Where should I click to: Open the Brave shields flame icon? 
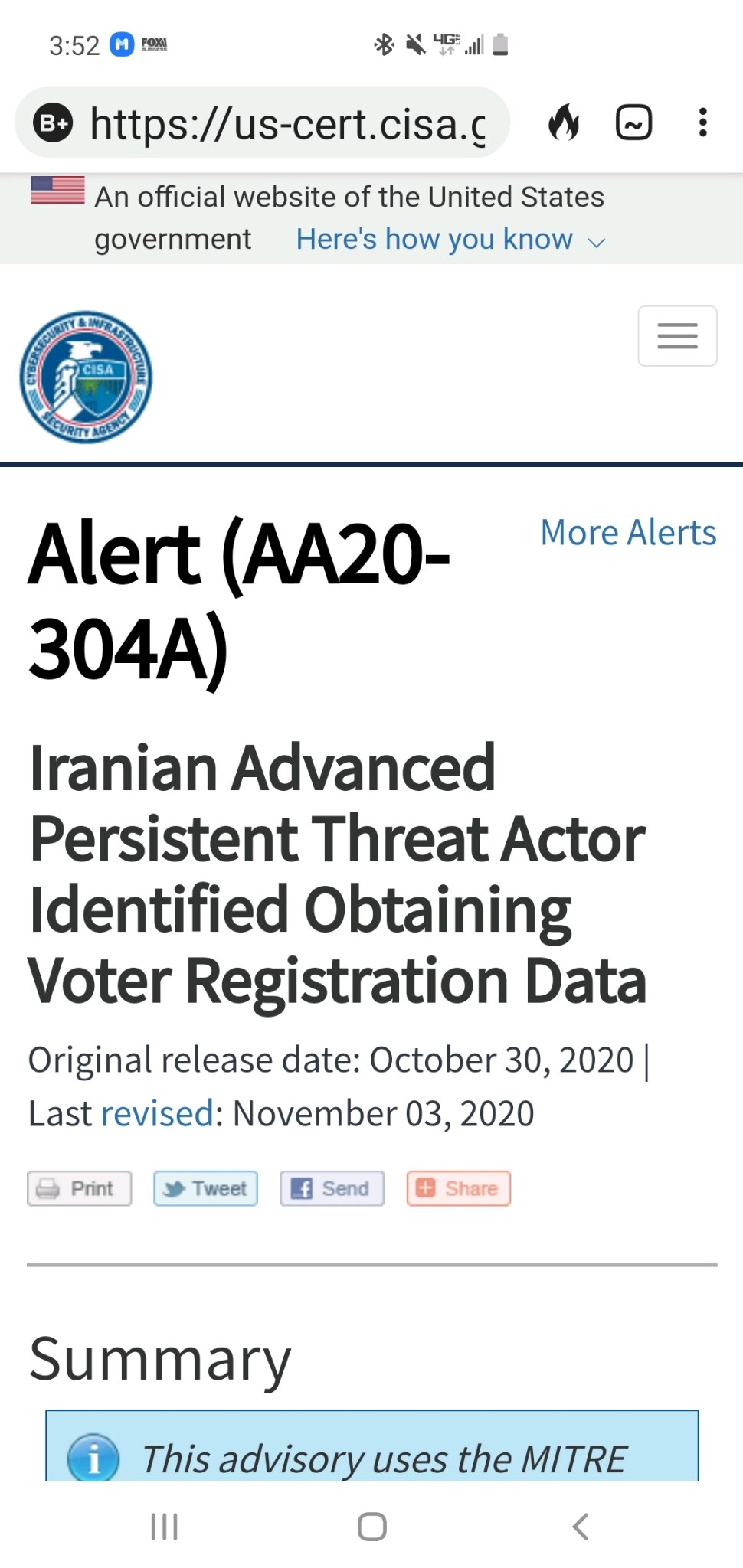coord(565,122)
